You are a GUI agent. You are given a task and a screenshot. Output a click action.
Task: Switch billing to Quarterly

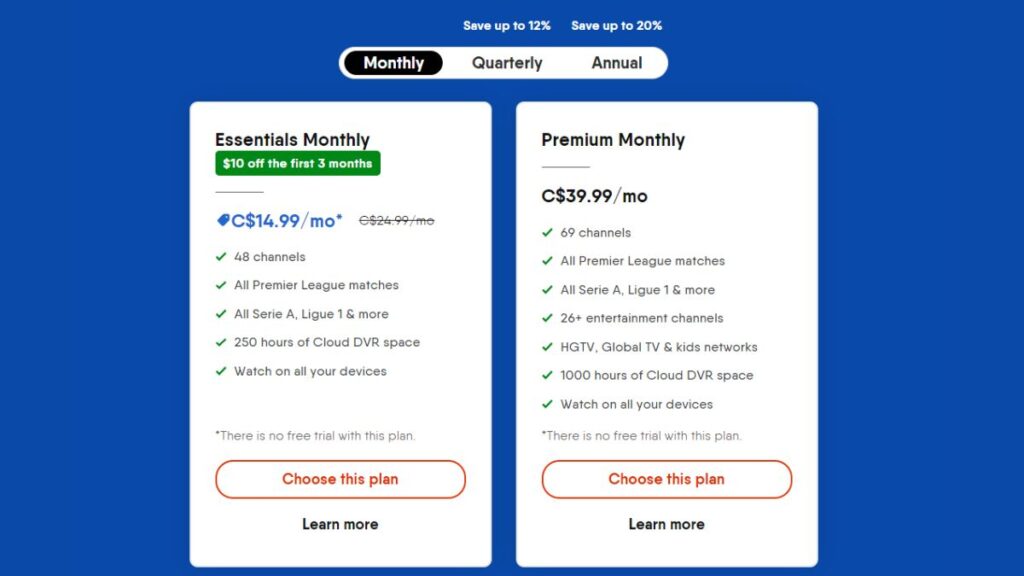[x=507, y=63]
